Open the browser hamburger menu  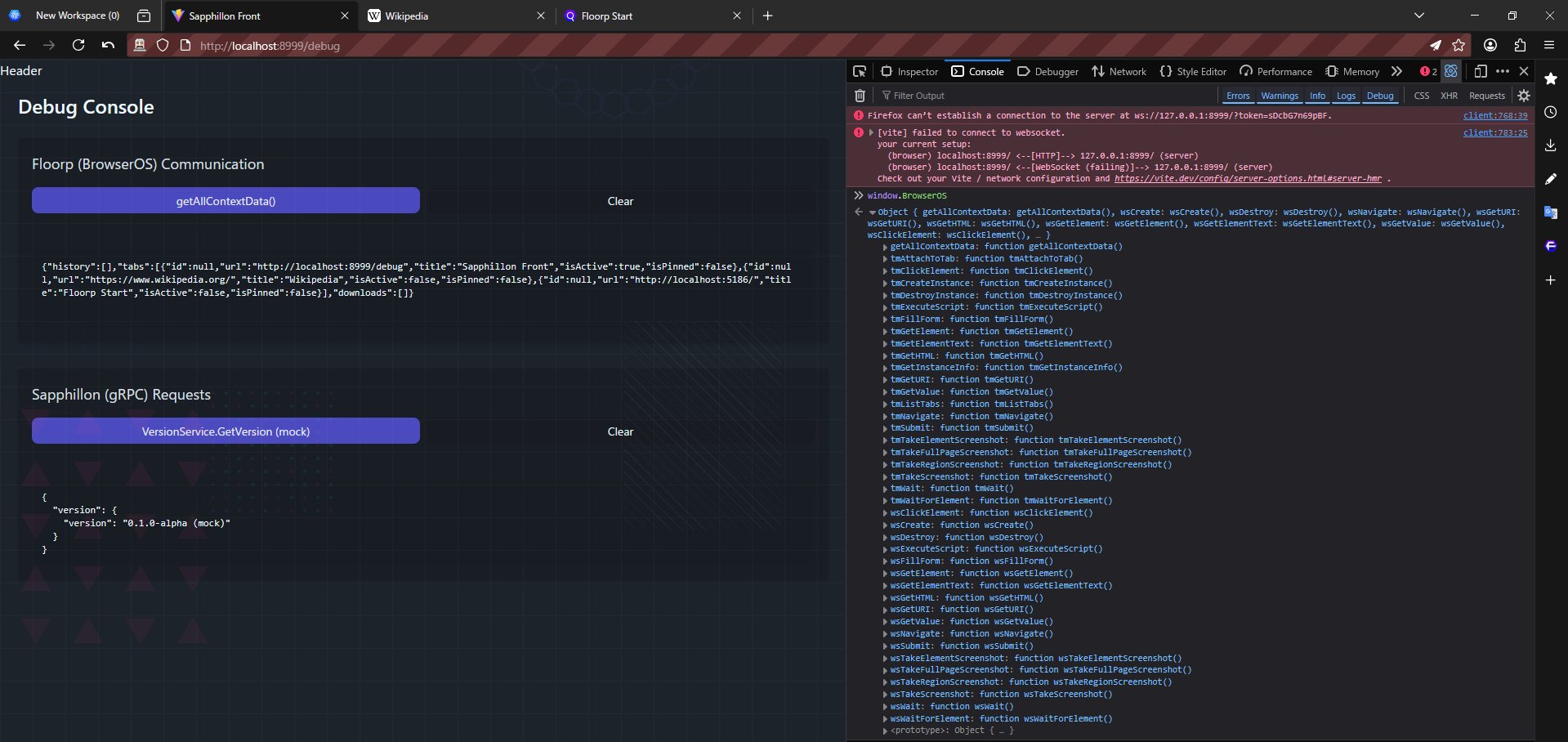1549,45
